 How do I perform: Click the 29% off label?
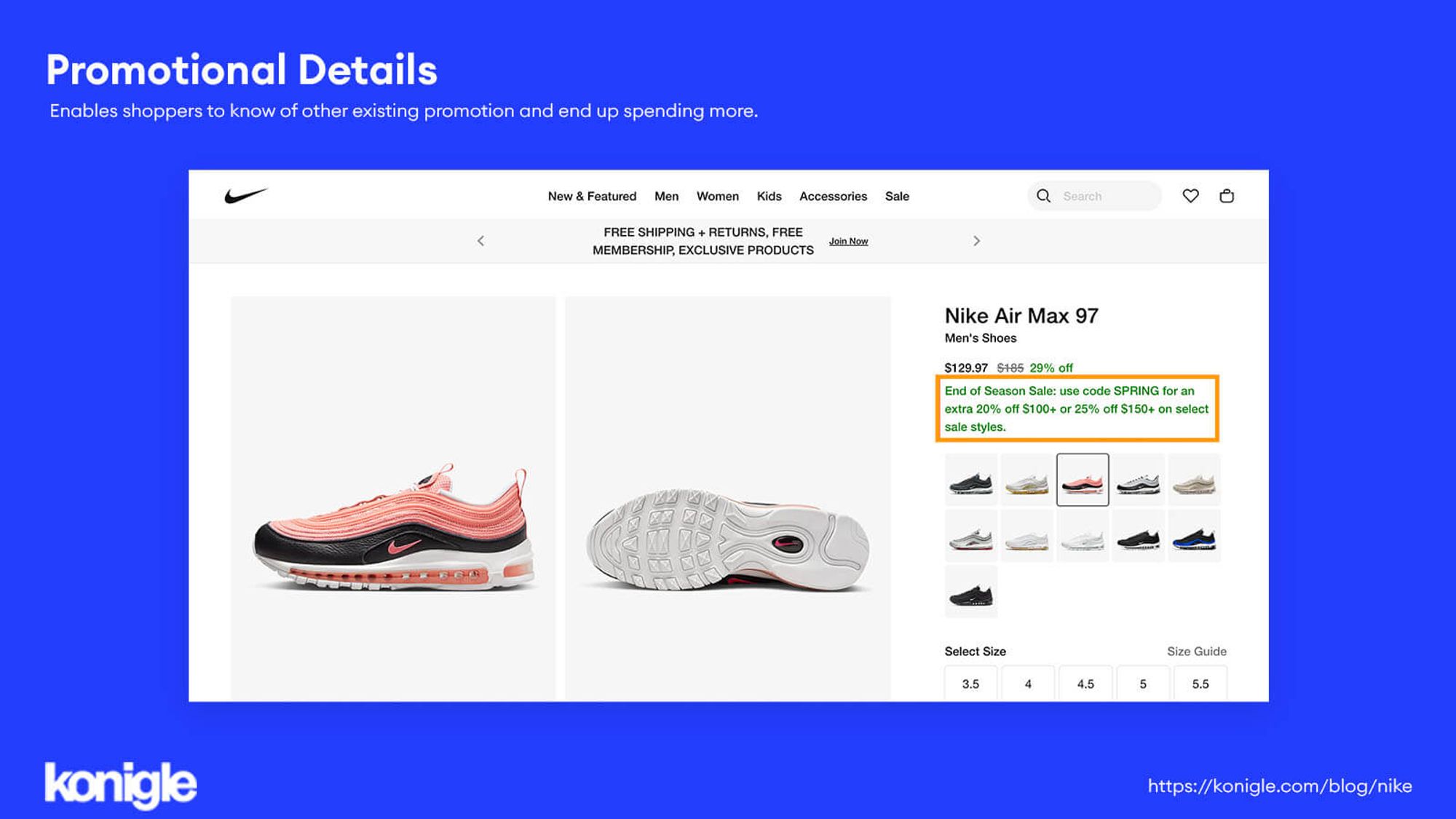coord(1051,368)
